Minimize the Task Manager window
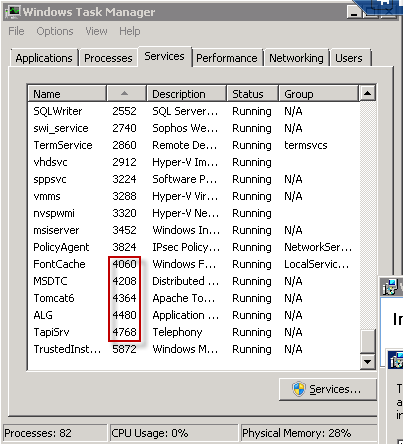The width and height of the screenshot is (403, 444). (354, 13)
